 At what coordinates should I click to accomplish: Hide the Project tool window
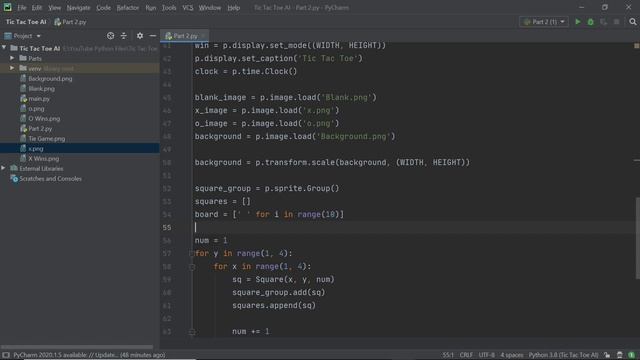tap(153, 36)
